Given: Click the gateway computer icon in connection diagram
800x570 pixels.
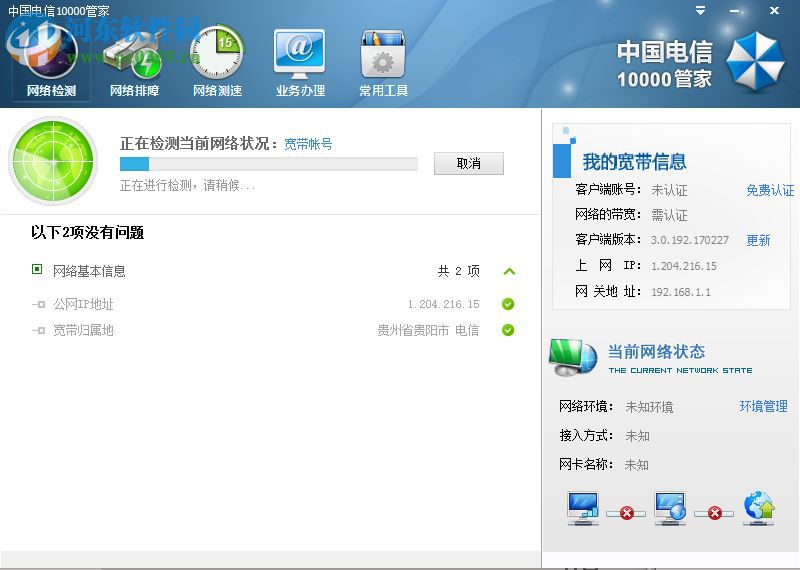Looking at the screenshot, I should click(x=670, y=508).
